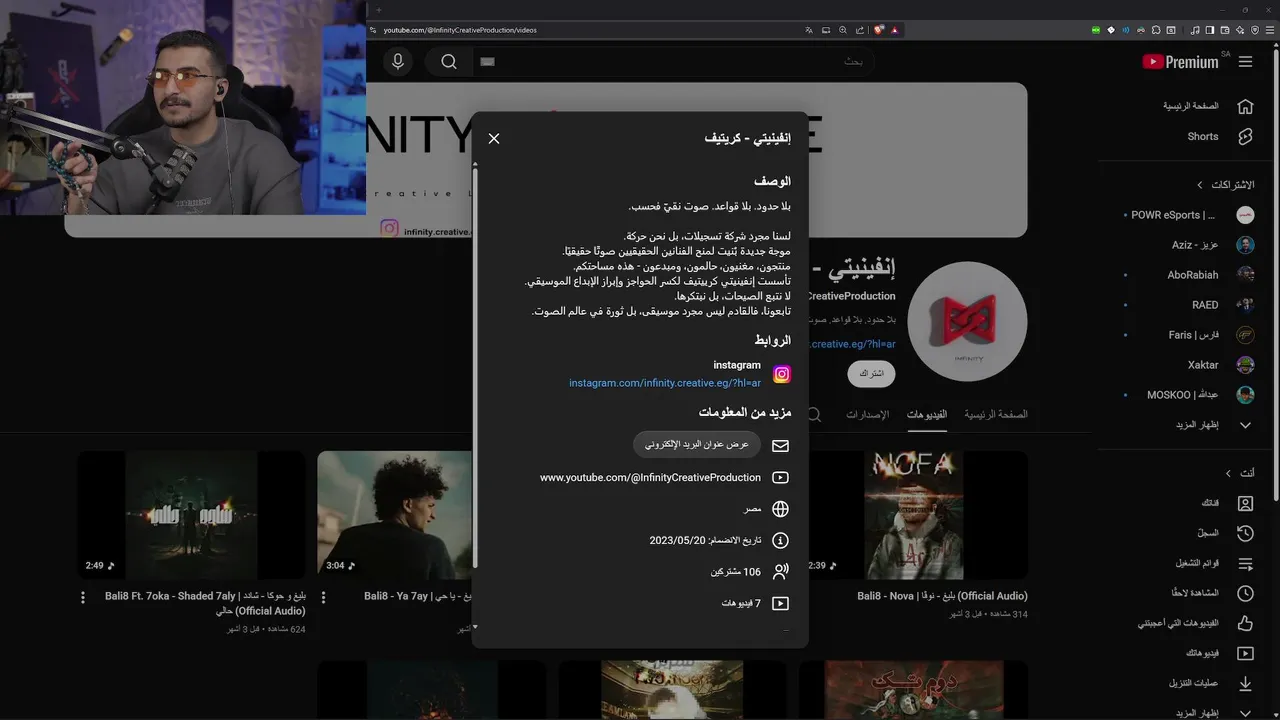Open the Home icon in the sidebar
Viewport: 1280px width, 720px height.
(x=1245, y=106)
